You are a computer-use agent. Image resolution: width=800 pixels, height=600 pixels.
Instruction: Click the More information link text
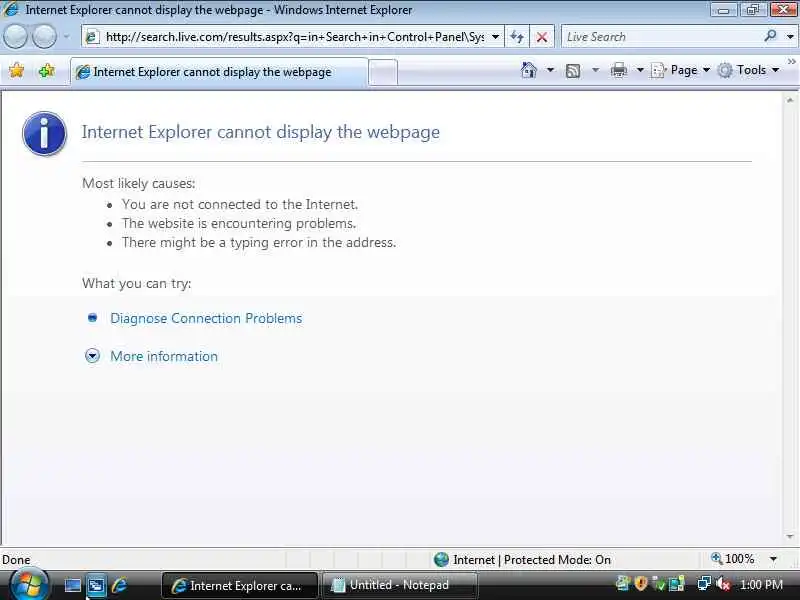pos(164,356)
